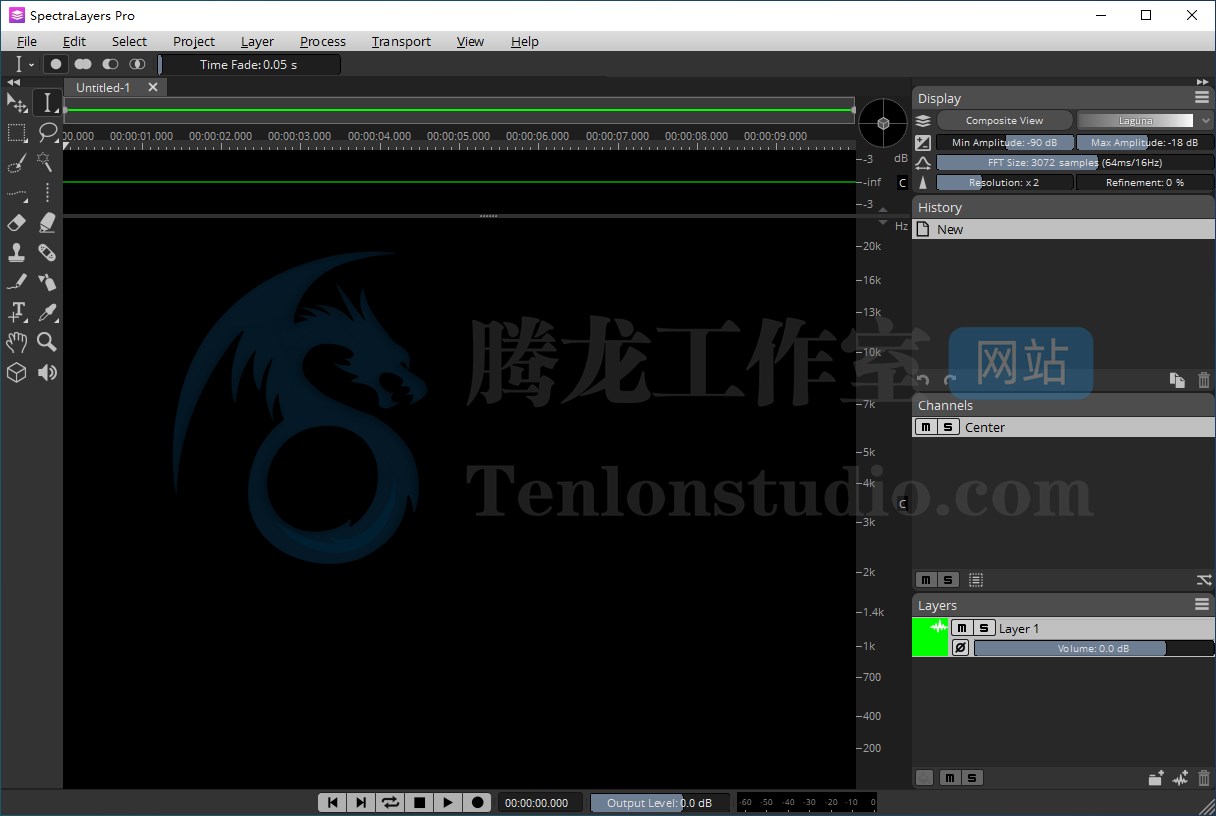The image size is (1216, 816).
Task: Select the Eyedropper tool
Action: [47, 312]
